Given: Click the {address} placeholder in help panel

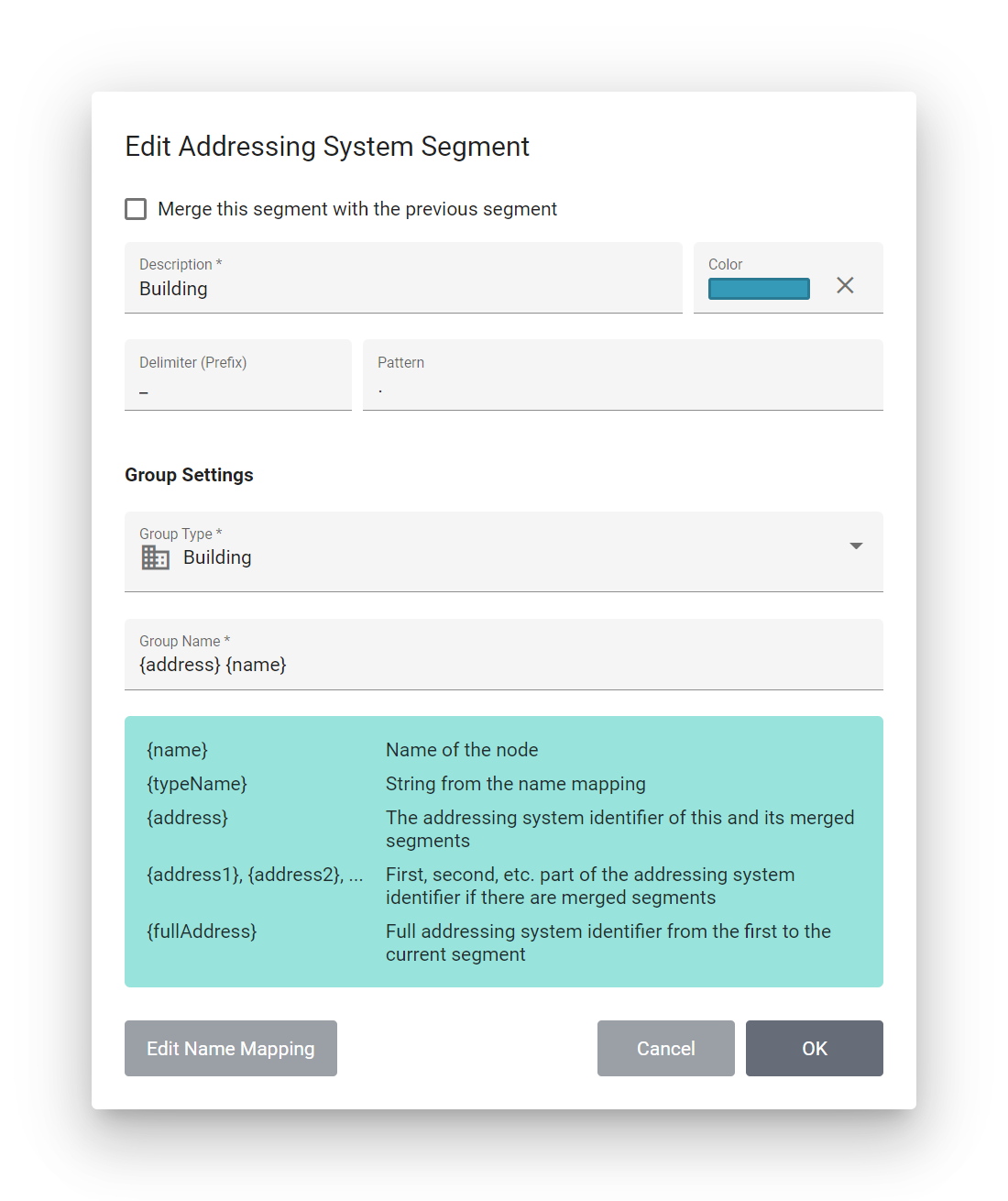Looking at the screenshot, I should (188, 818).
